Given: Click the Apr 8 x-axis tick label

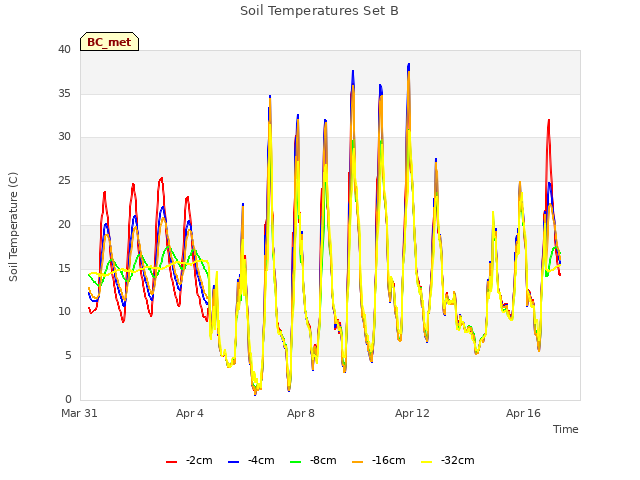Looking at the screenshot, I should tap(301, 413).
